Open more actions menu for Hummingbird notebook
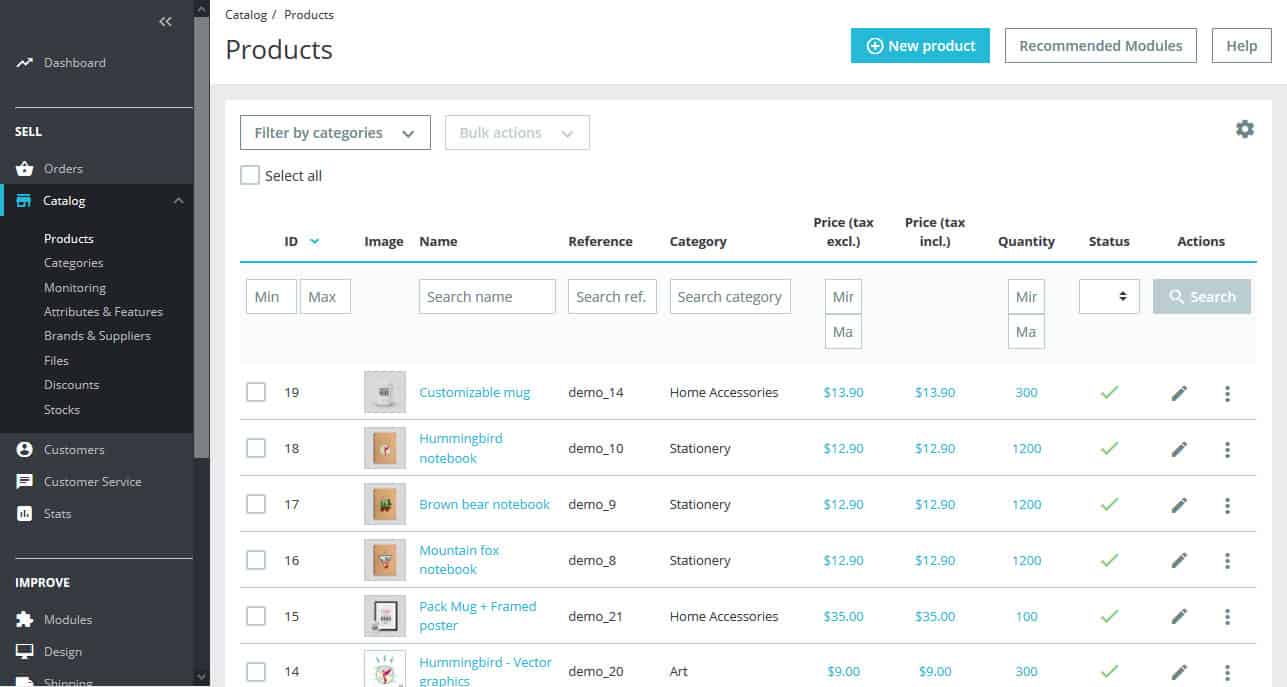The height and width of the screenshot is (687, 1287). pyautogui.click(x=1227, y=450)
